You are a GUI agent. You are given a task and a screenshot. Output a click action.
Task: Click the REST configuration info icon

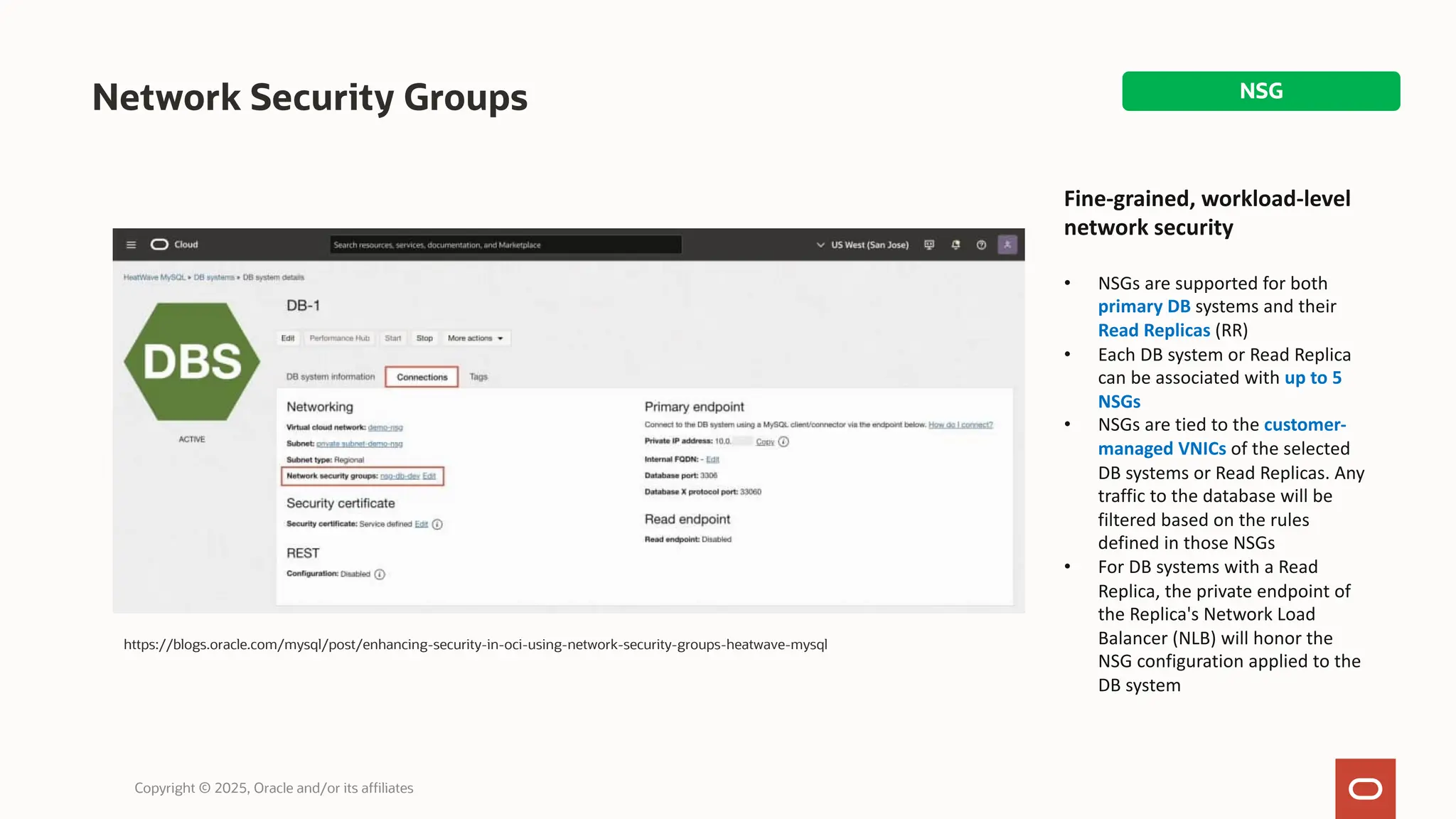[x=380, y=574]
